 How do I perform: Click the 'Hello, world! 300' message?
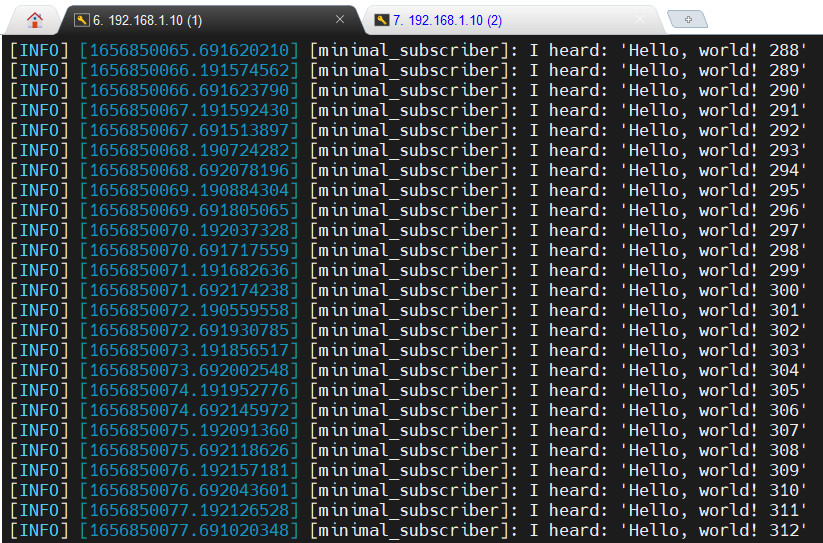713,290
